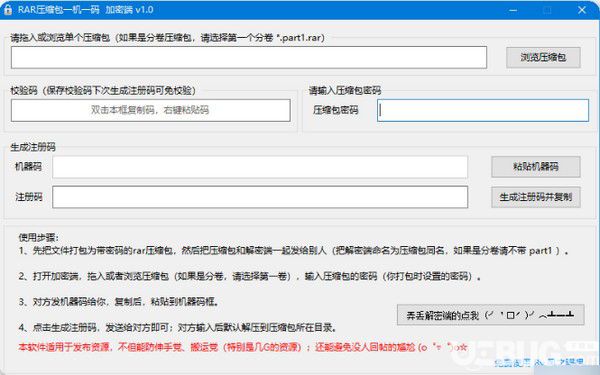This screenshot has width=600, height=375.
Task: Click the 注册码 output field
Action: [x=260, y=197]
